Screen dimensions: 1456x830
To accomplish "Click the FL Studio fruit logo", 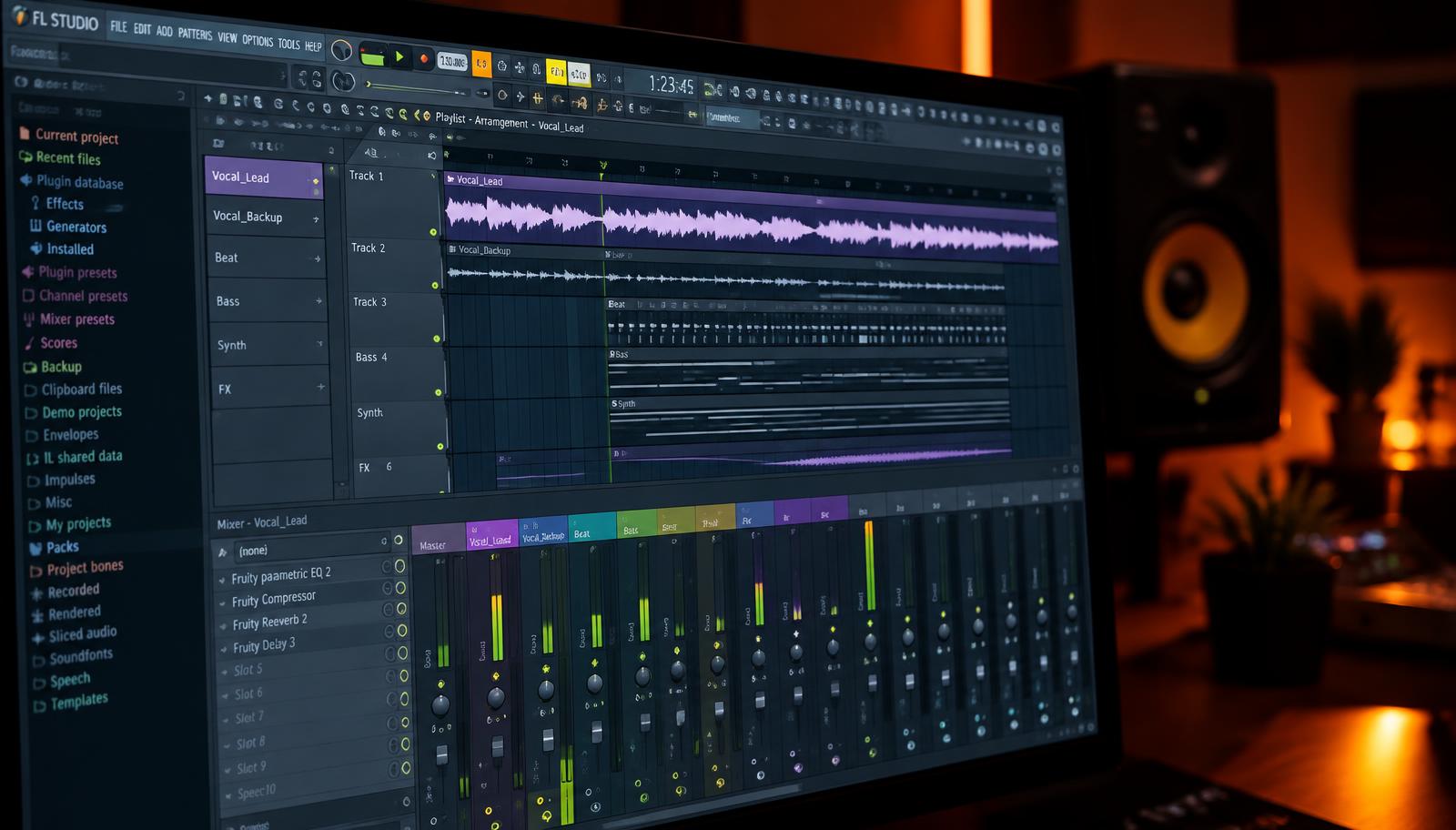I will 20,15.
